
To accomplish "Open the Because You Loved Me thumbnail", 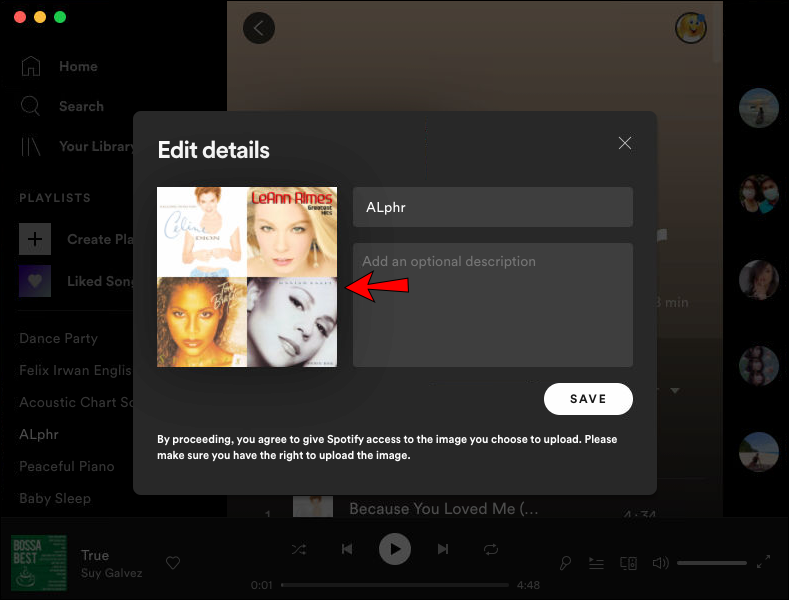I will [x=312, y=506].
